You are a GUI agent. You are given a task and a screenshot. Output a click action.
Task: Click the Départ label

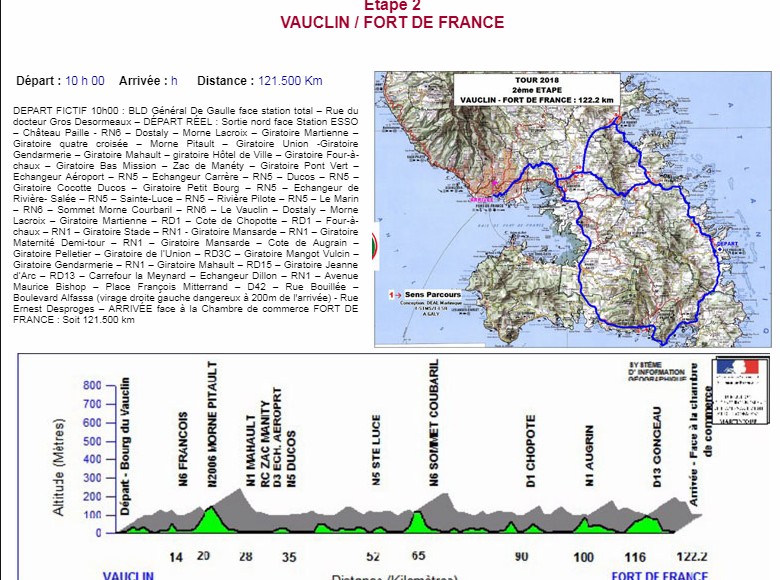(39, 81)
